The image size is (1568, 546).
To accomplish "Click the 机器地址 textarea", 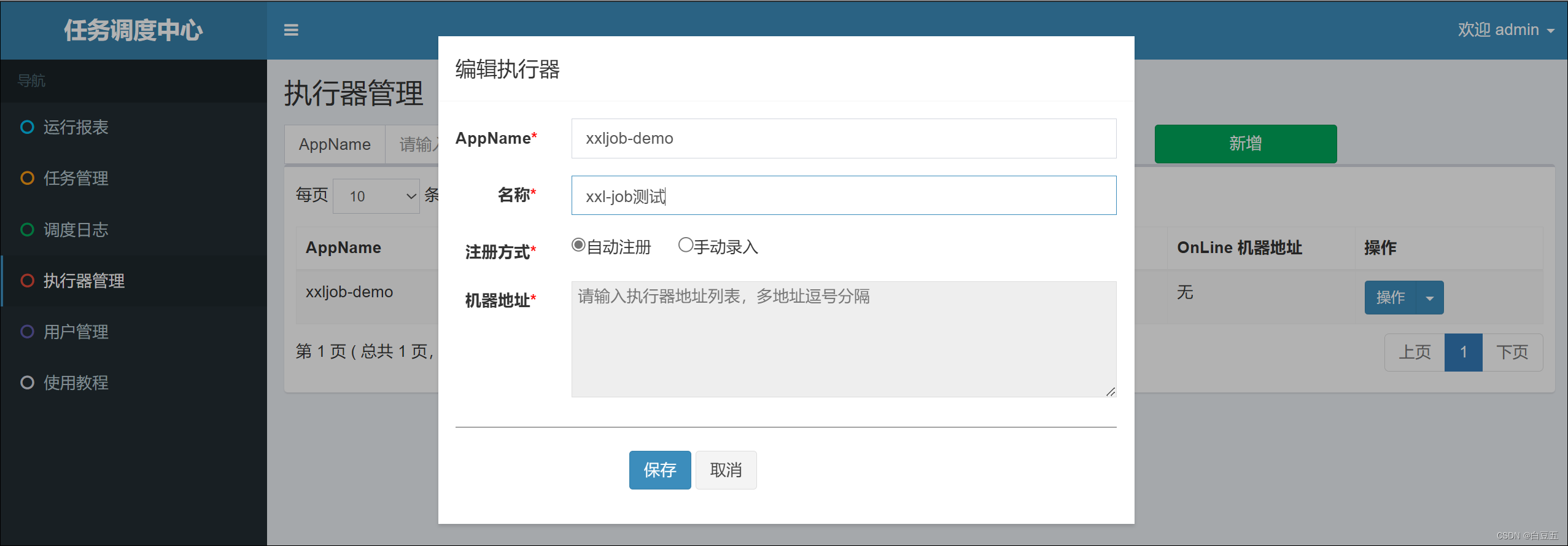I will tap(844, 339).
